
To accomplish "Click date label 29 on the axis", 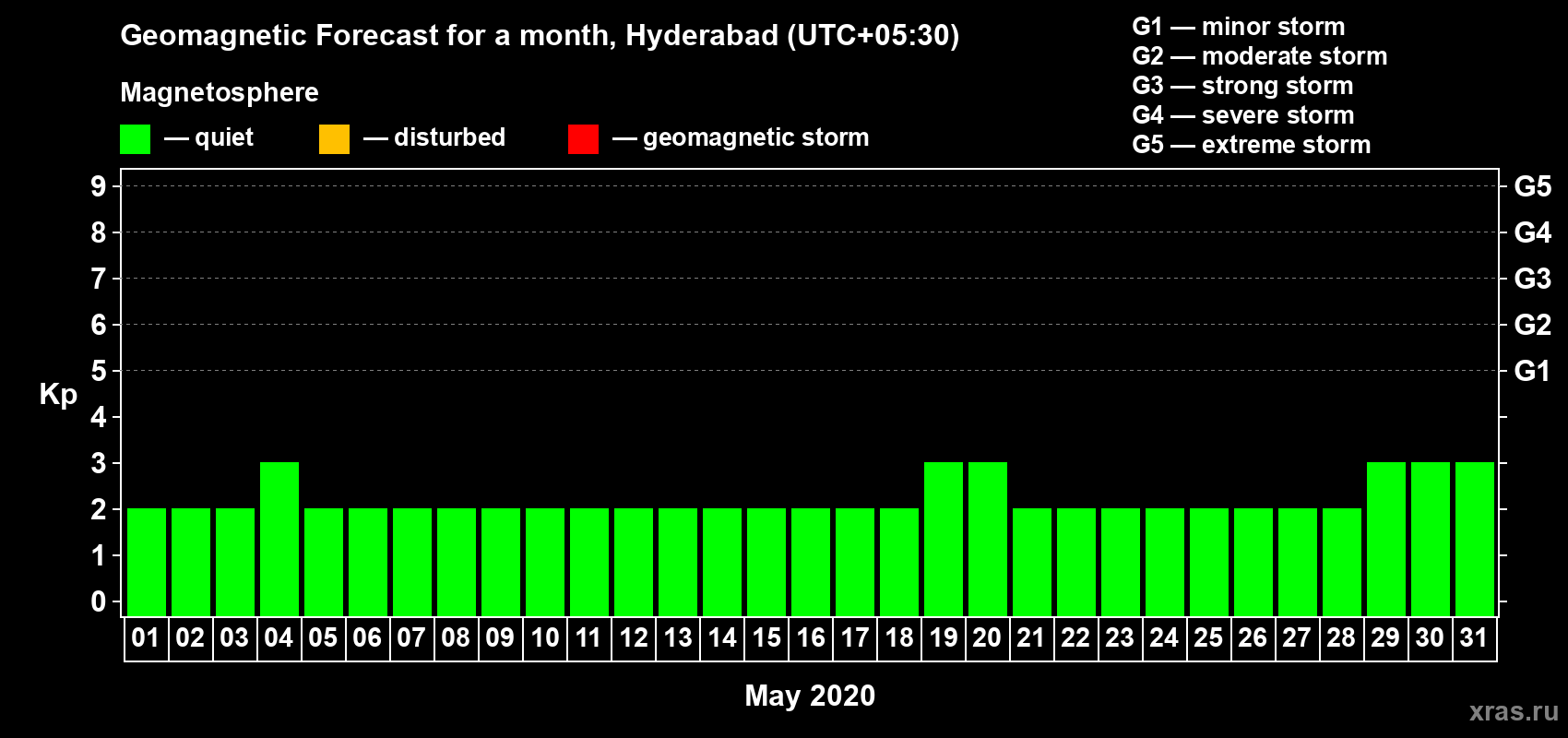I will pyautogui.click(x=1385, y=637).
